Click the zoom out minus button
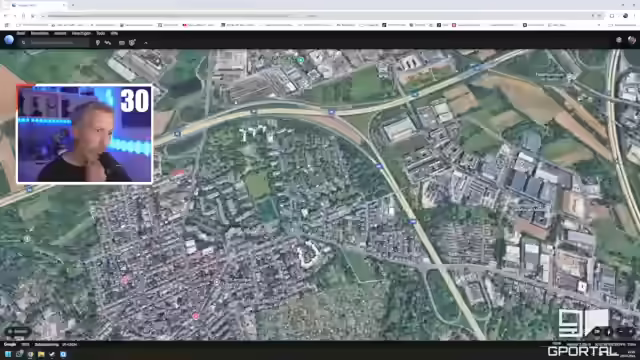Viewport: 640px width, 360px height. (621, 331)
